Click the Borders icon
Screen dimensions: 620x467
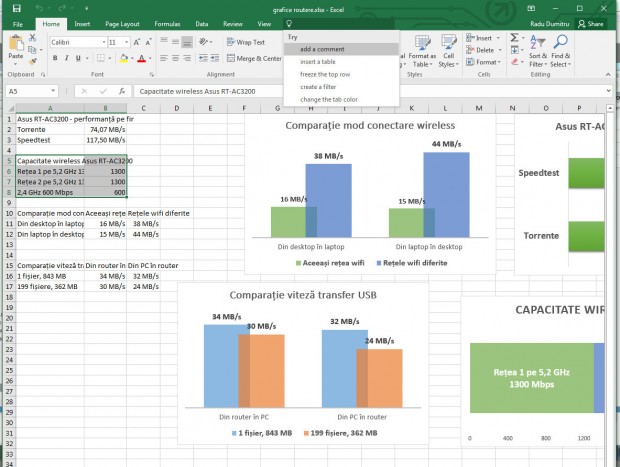(101, 58)
